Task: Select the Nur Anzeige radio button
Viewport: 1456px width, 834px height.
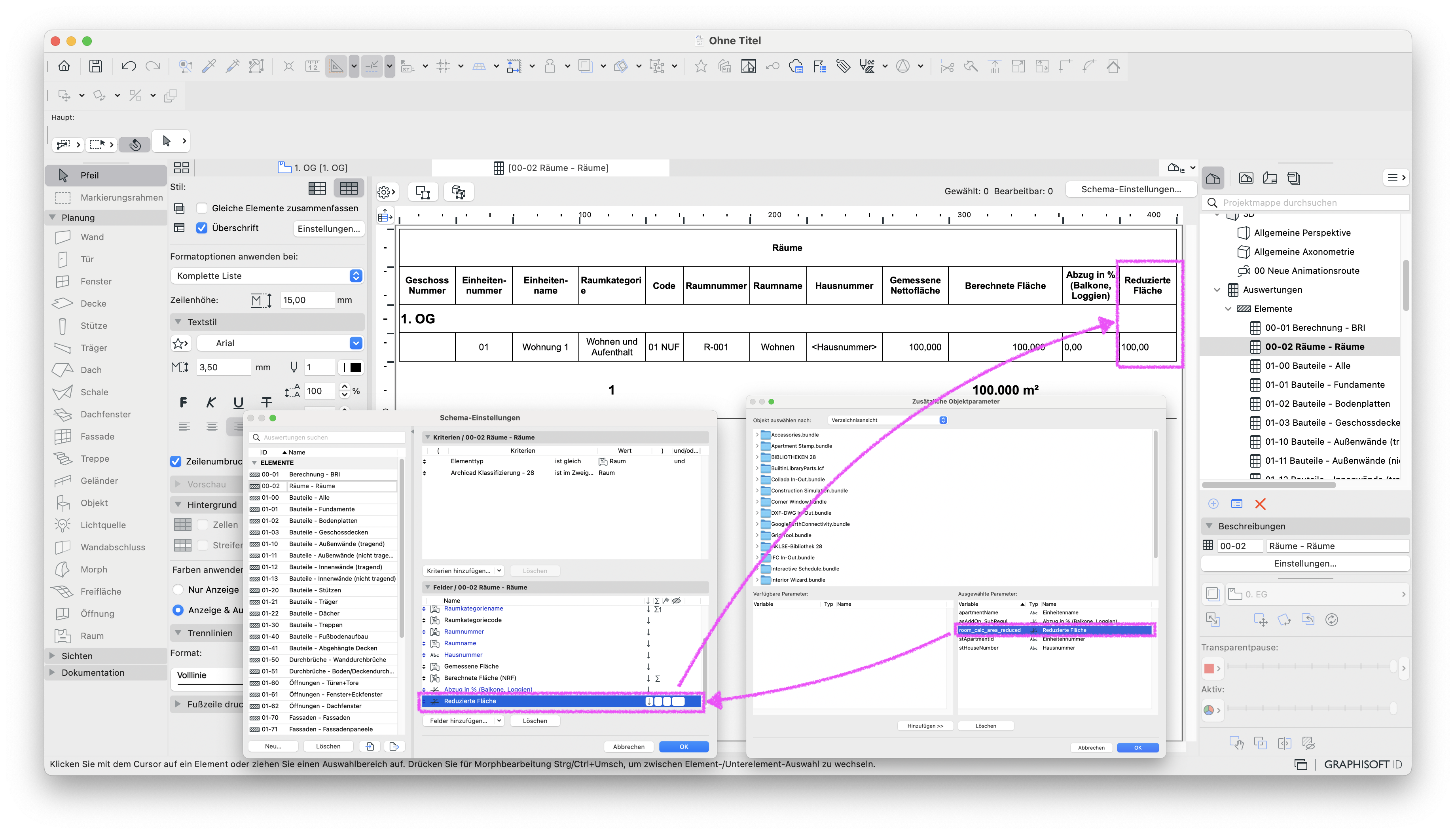Action: tap(178, 590)
